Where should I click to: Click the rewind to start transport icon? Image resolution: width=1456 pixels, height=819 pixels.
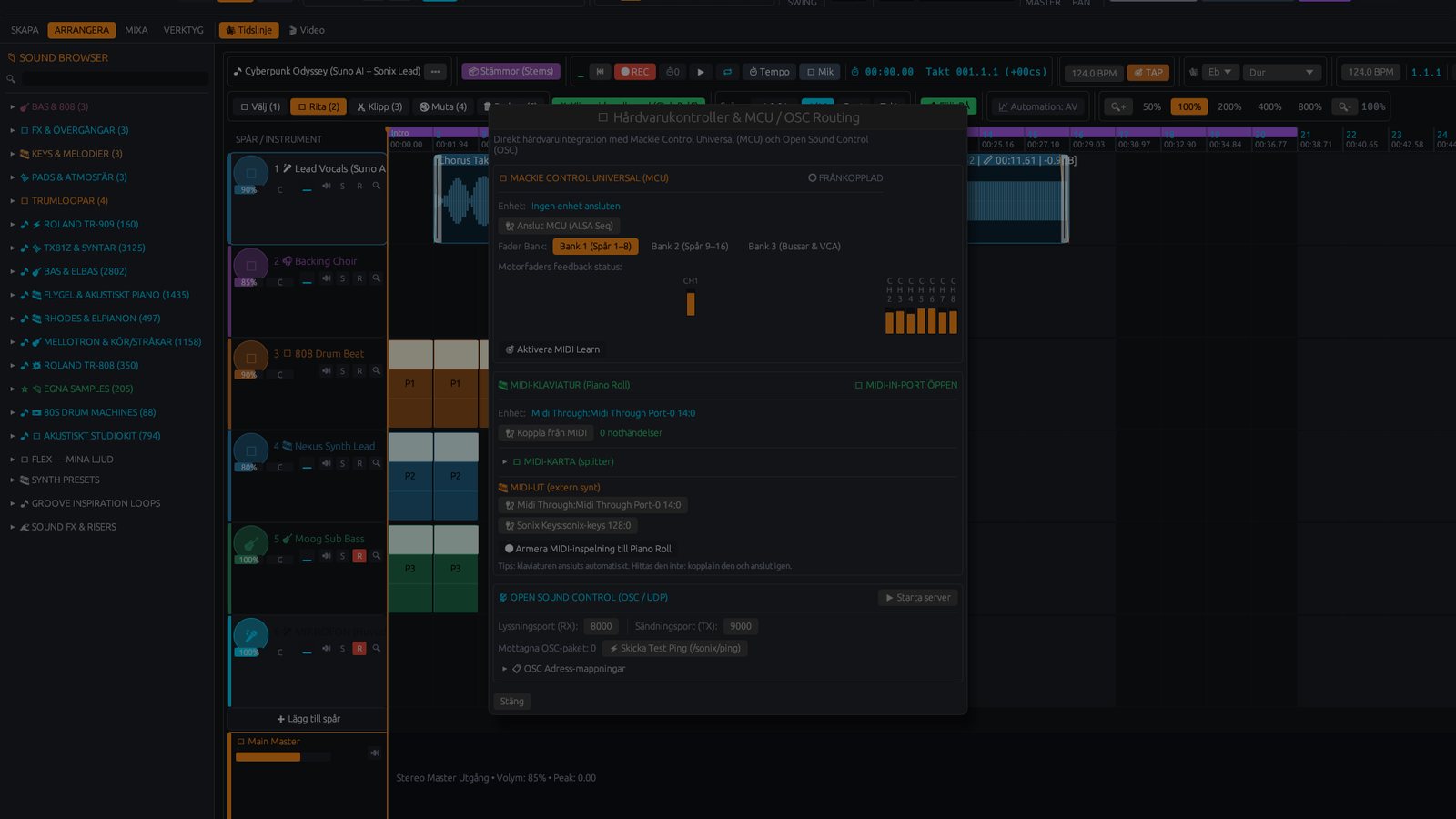coord(600,72)
